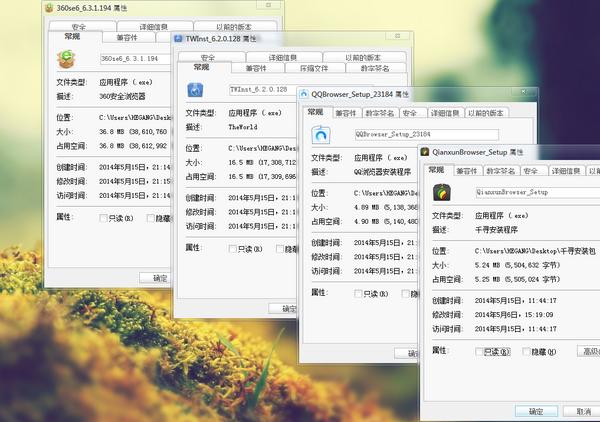This screenshot has height=422, width=600.
Task: Click the TheWorld installer file icon
Action: (x=195, y=90)
